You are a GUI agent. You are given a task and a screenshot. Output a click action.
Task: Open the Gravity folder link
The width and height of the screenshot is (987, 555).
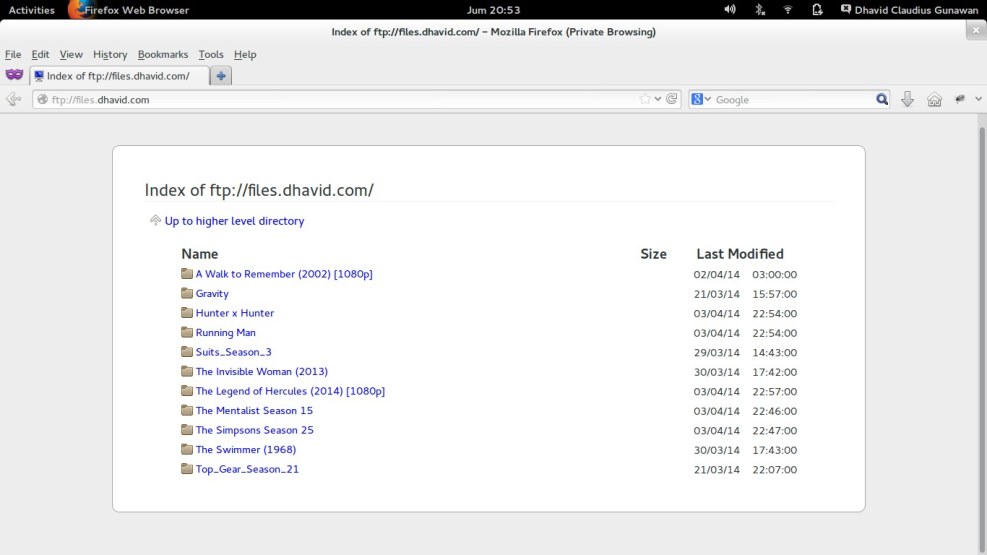click(x=212, y=294)
